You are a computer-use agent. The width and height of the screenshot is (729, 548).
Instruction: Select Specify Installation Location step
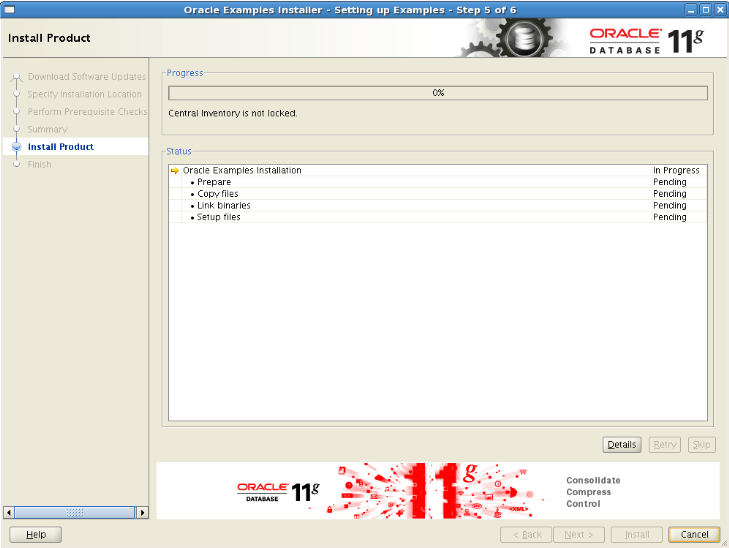pyautogui.click(x=84, y=94)
